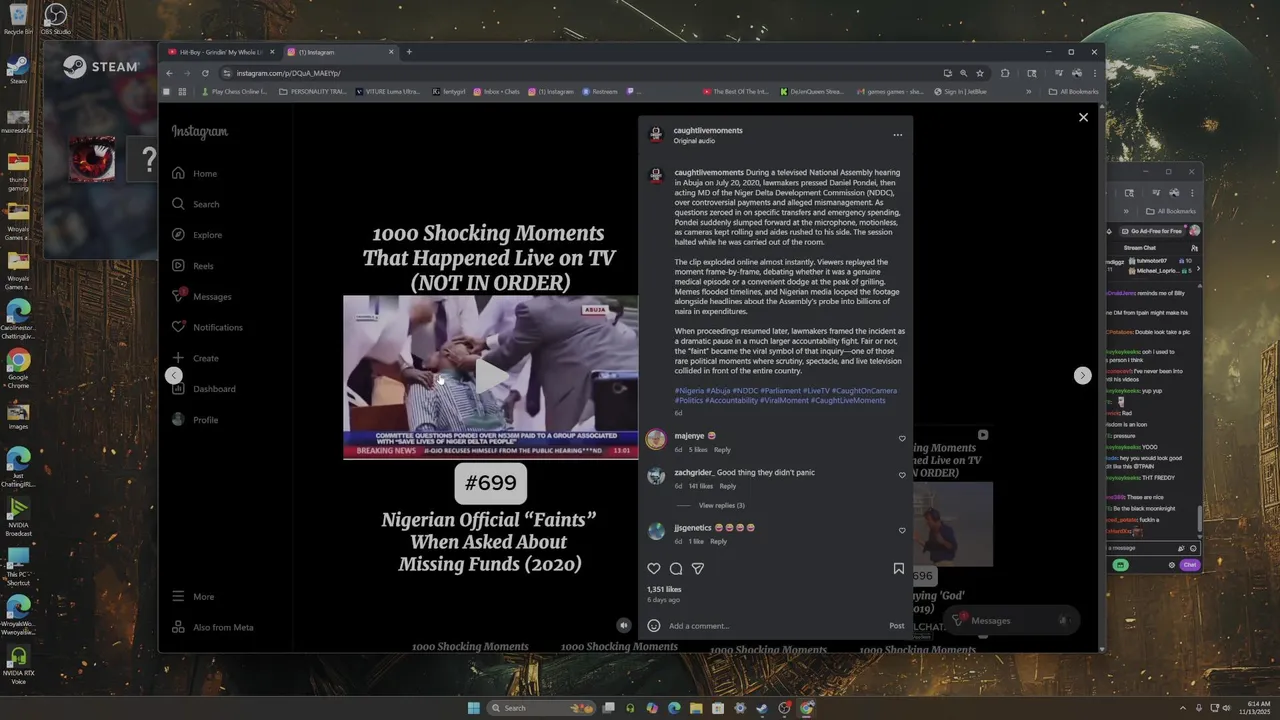Like majenye's comment

point(902,438)
